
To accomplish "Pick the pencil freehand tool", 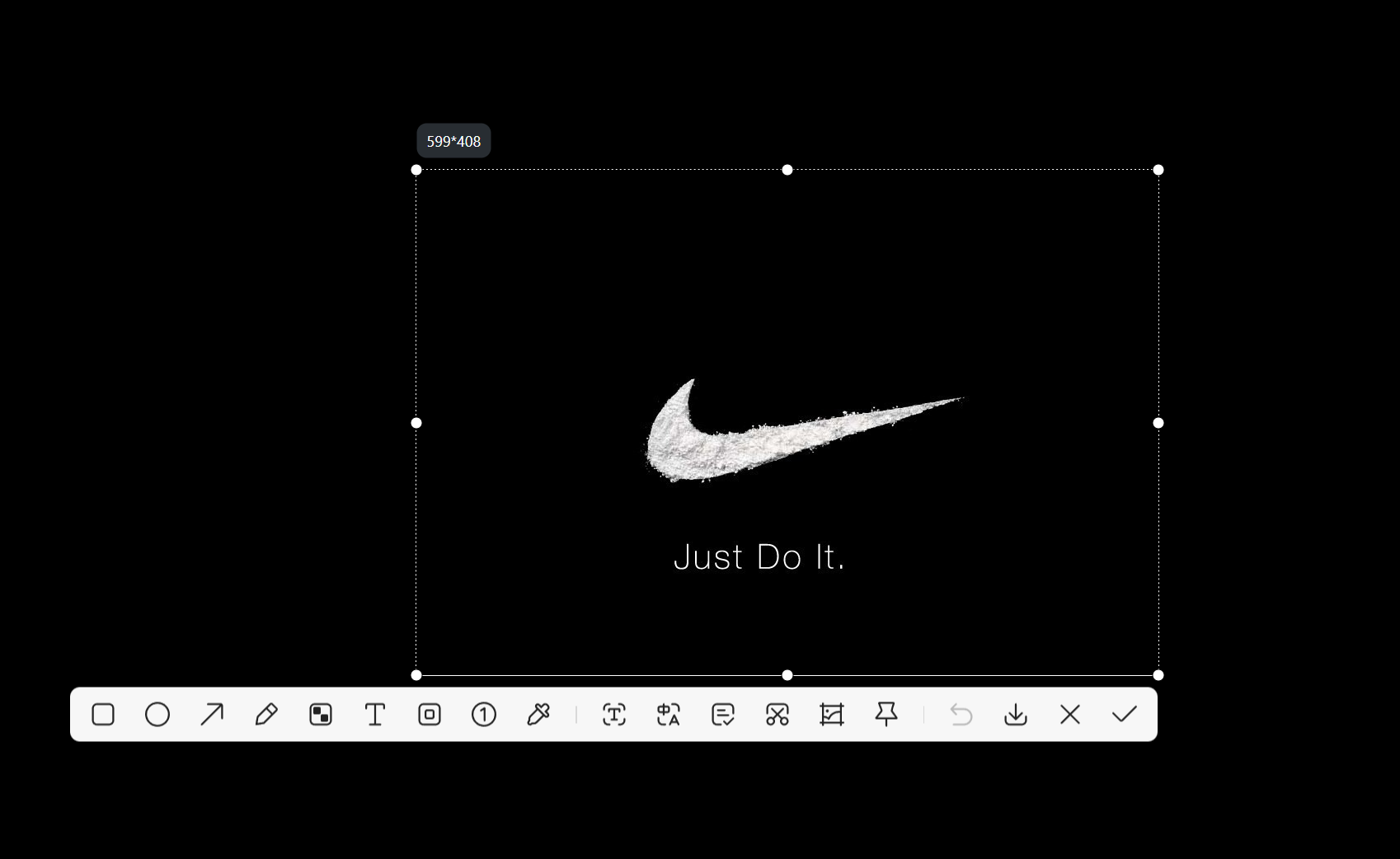I will click(x=266, y=714).
